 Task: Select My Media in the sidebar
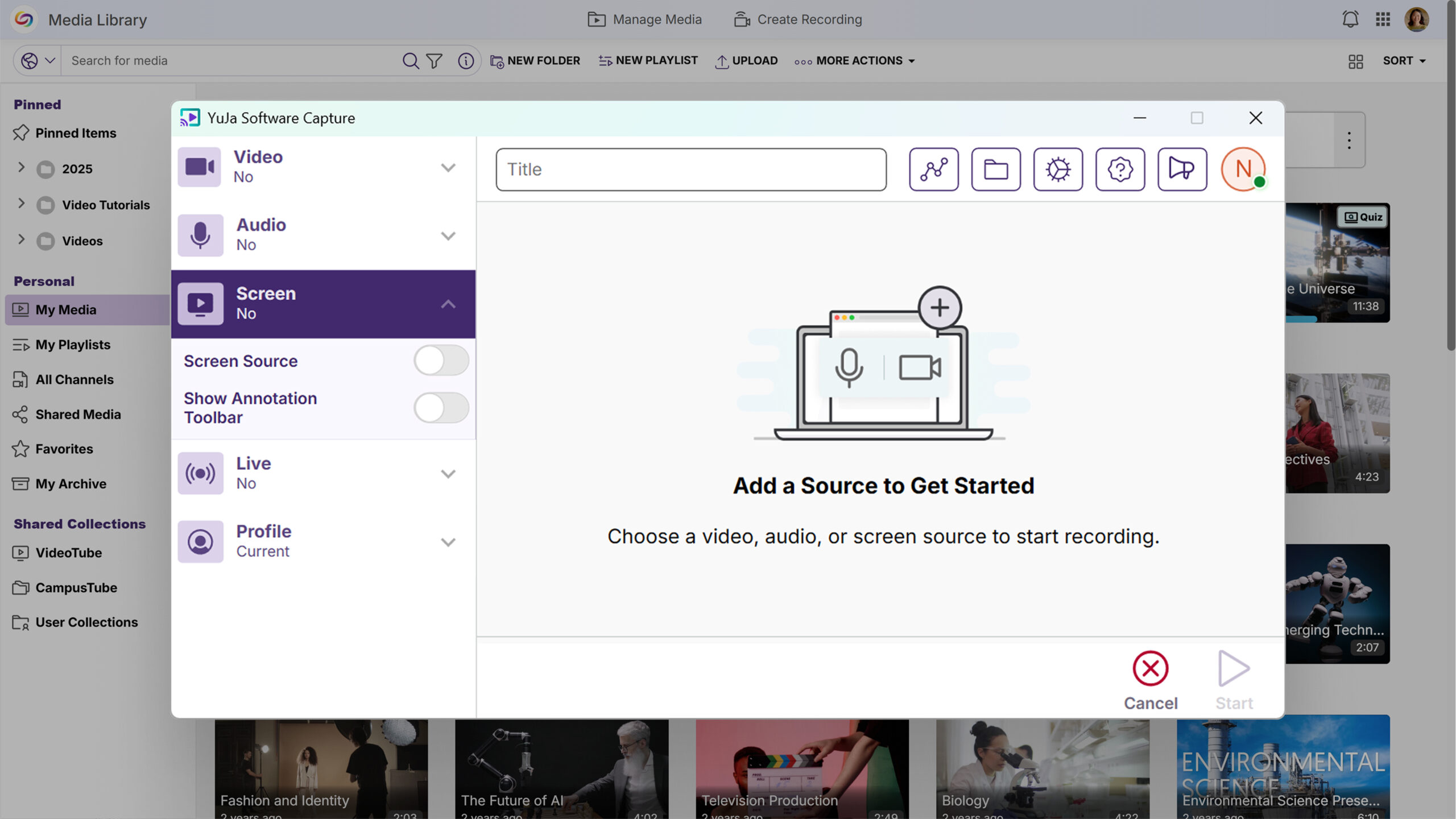tap(88, 309)
